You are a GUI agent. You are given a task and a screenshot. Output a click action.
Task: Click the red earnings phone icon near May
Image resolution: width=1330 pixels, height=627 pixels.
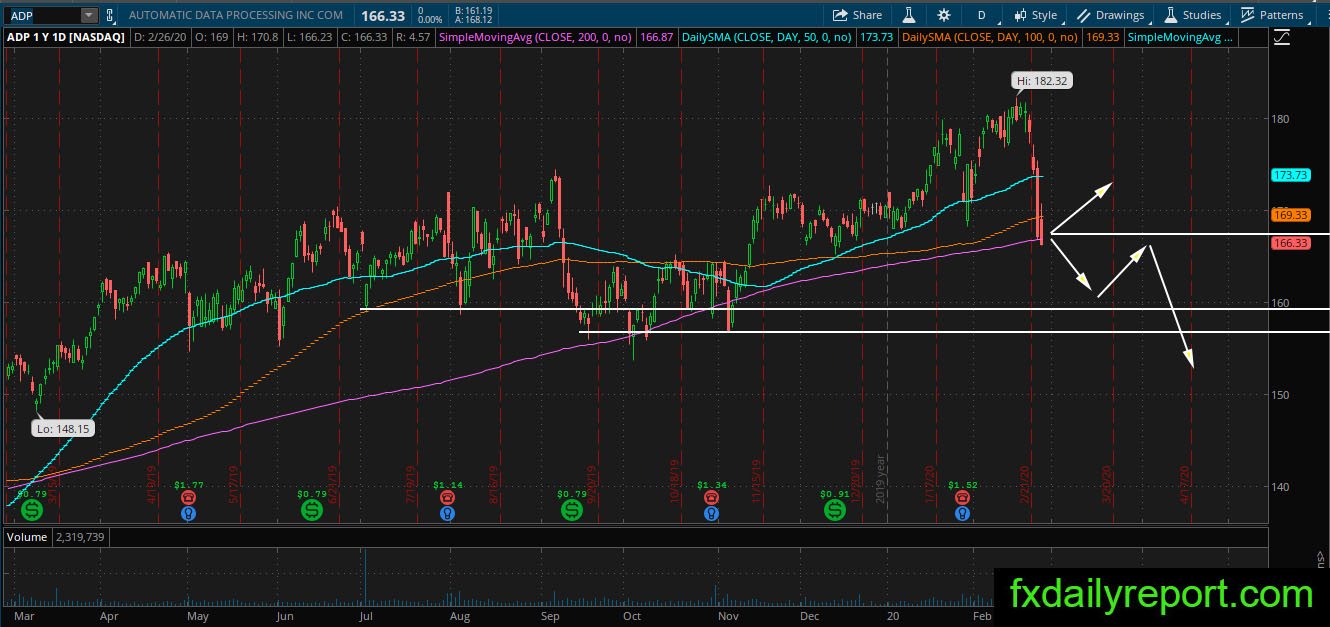click(x=188, y=498)
